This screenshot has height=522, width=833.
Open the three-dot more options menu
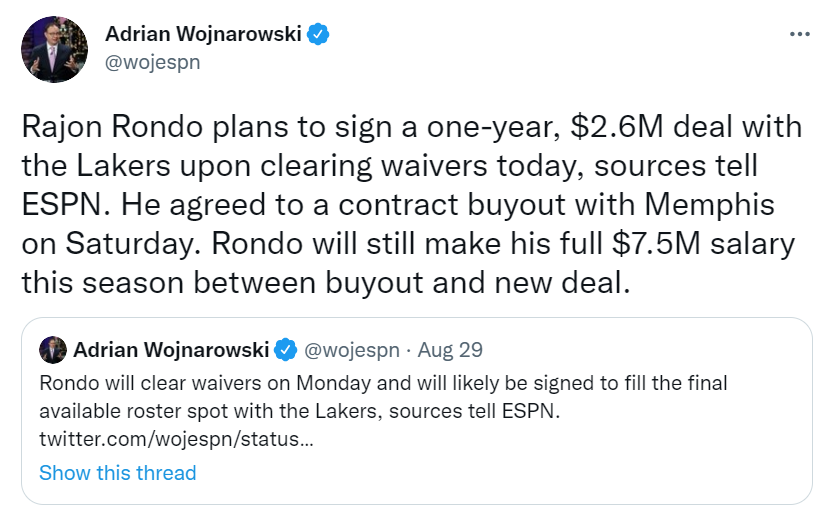click(800, 35)
